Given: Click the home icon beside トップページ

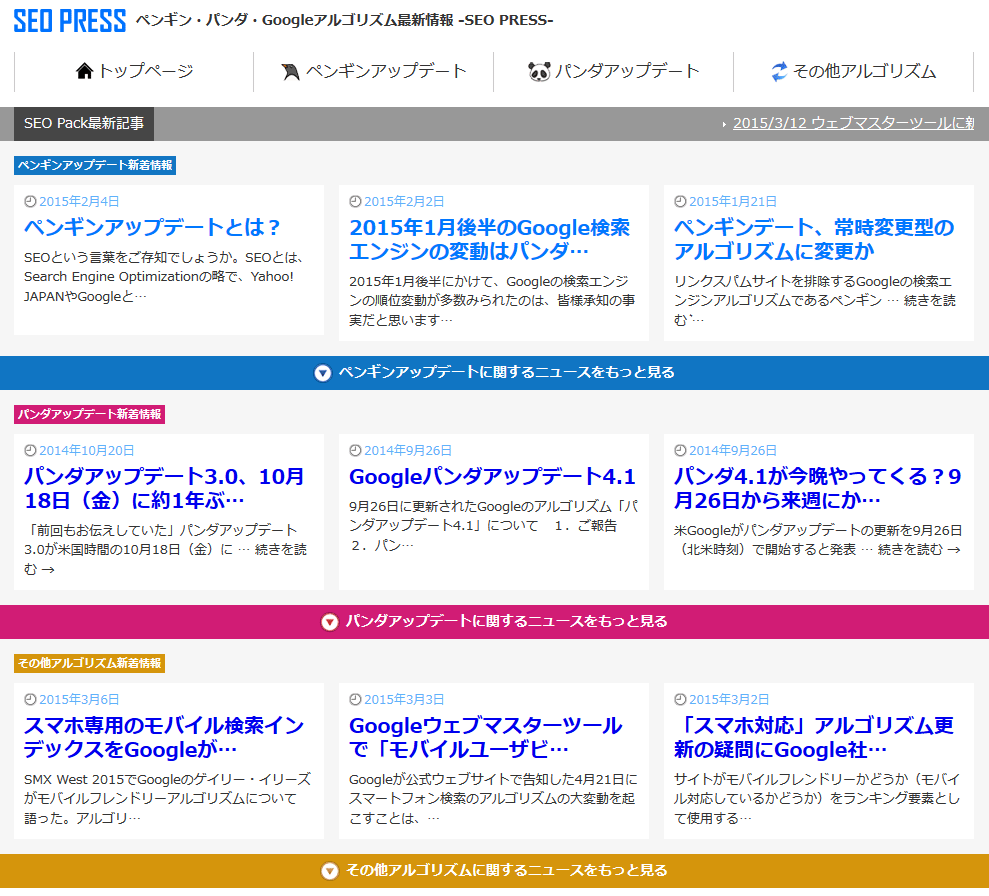Looking at the screenshot, I should (x=84, y=71).
